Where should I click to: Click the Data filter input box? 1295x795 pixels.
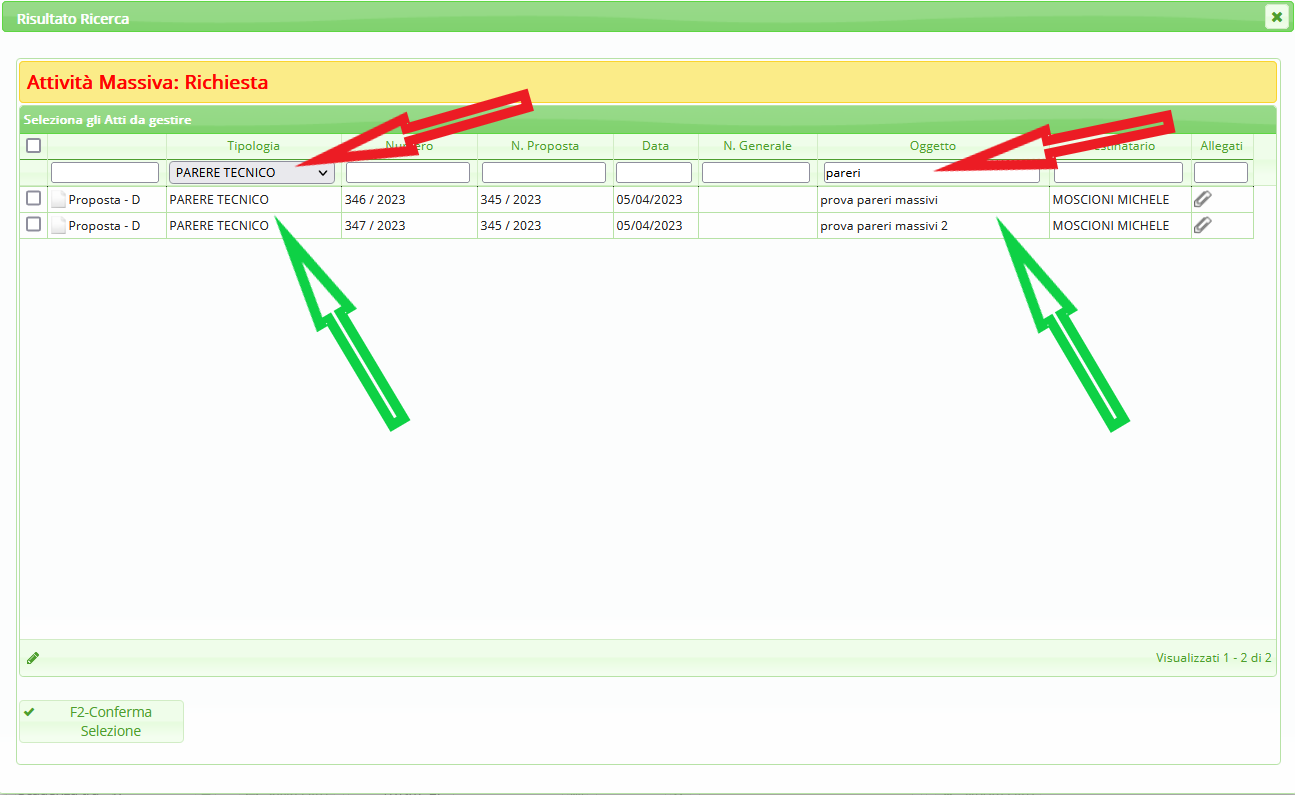[654, 173]
